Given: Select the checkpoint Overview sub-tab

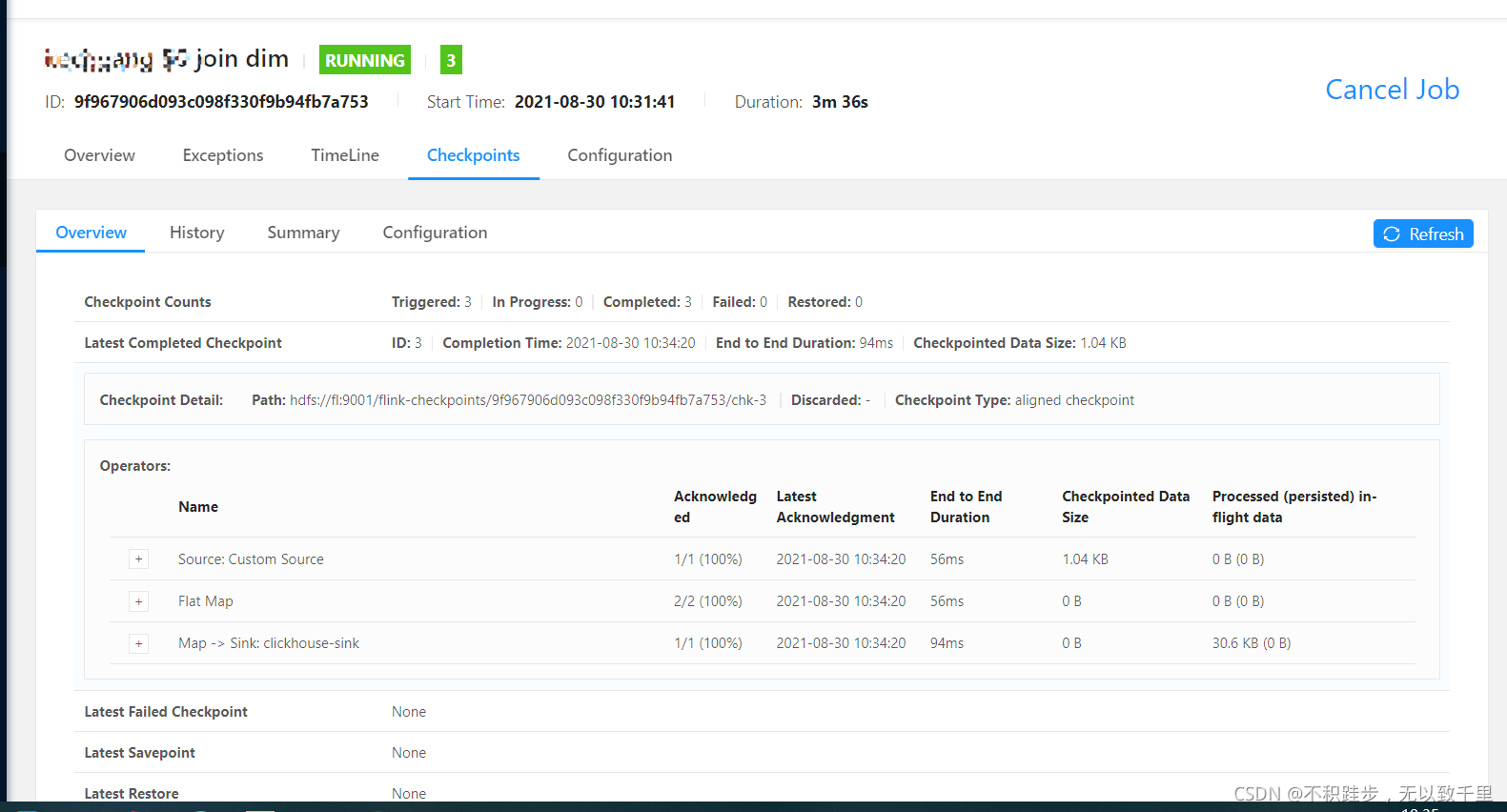Looking at the screenshot, I should coord(91,233).
